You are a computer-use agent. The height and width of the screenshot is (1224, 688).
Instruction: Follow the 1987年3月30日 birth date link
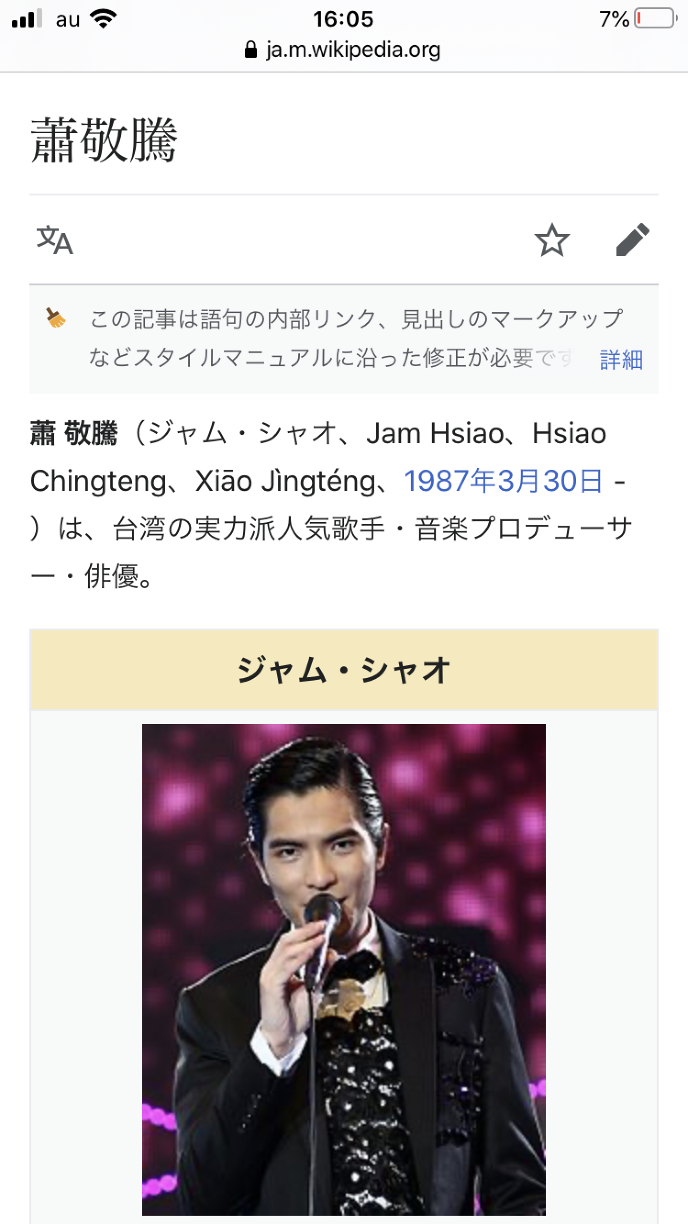[x=503, y=481]
